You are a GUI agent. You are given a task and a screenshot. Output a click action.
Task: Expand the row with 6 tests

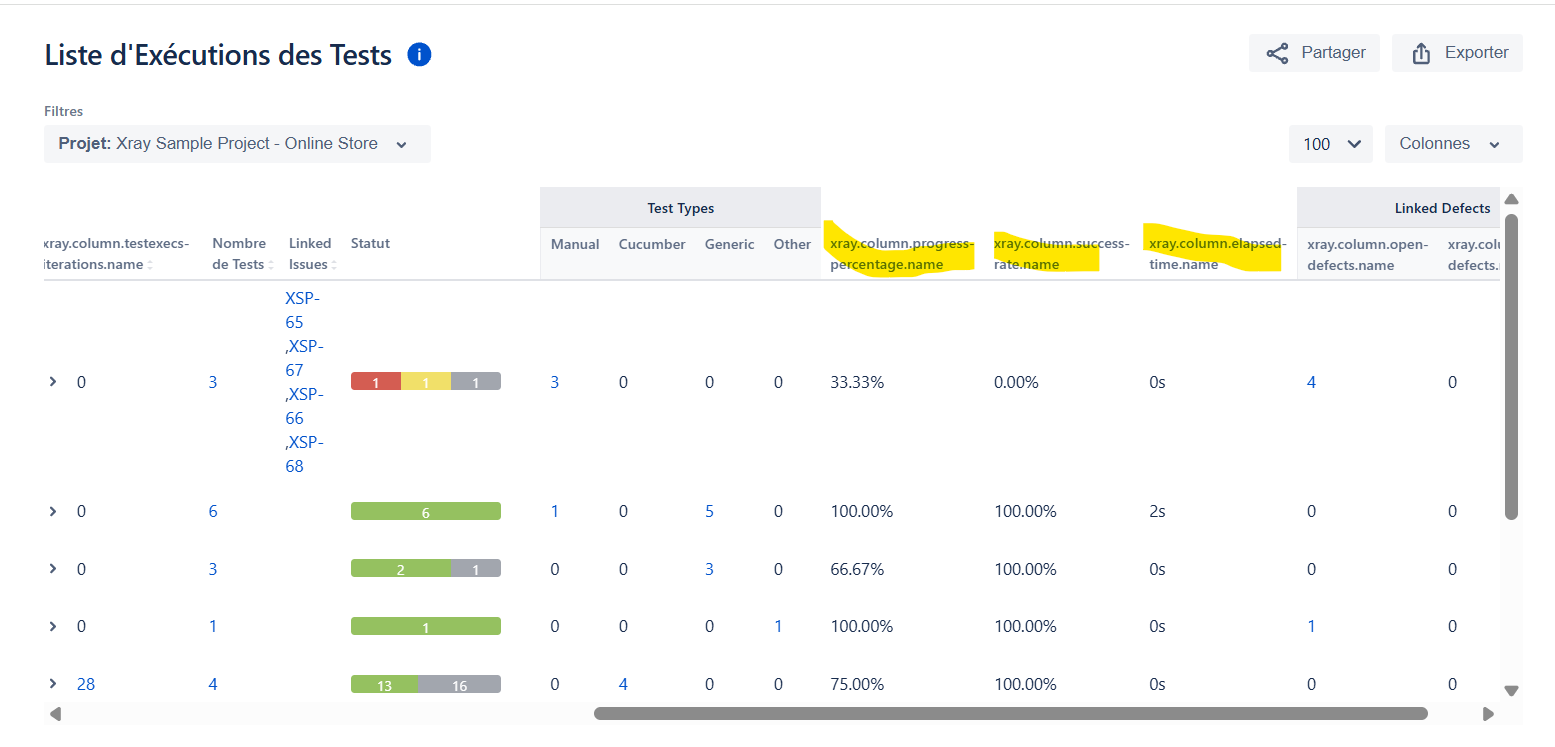pos(53,511)
